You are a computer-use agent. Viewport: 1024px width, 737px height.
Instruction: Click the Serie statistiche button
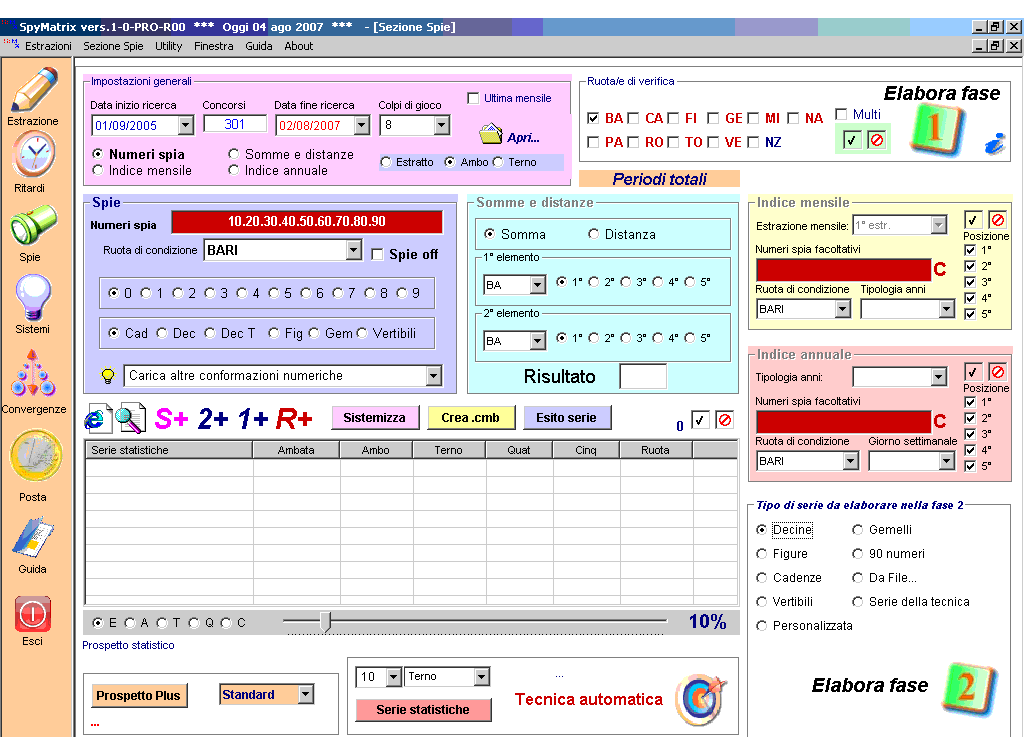(423, 710)
